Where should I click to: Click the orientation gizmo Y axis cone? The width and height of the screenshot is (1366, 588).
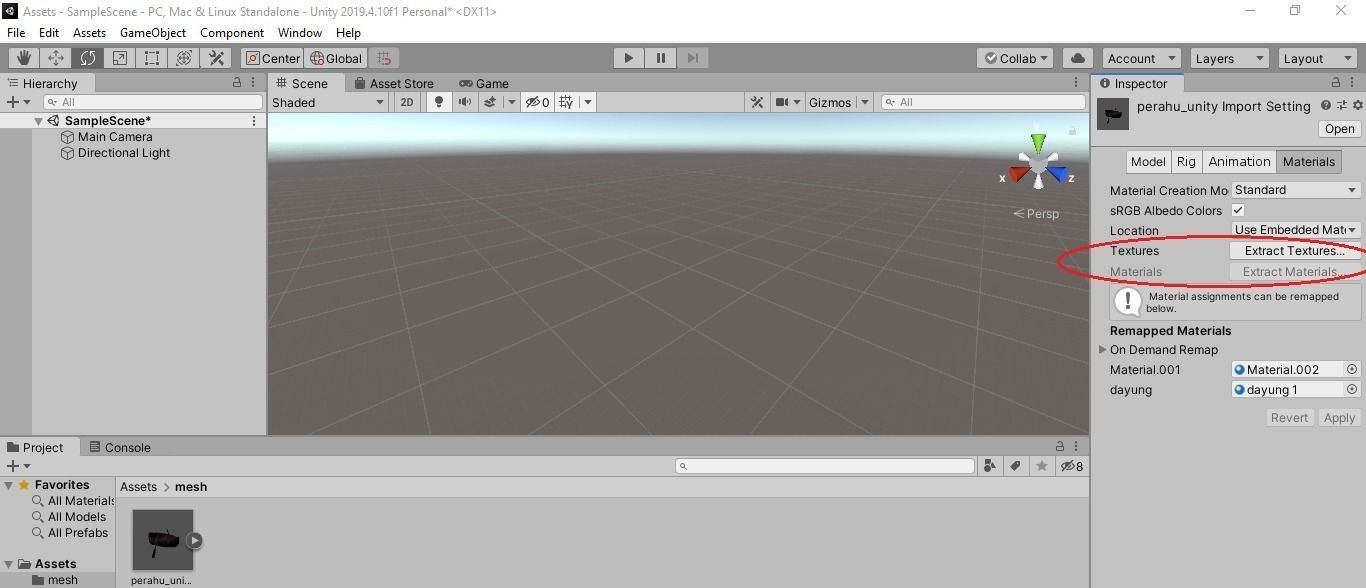pyautogui.click(x=1038, y=144)
